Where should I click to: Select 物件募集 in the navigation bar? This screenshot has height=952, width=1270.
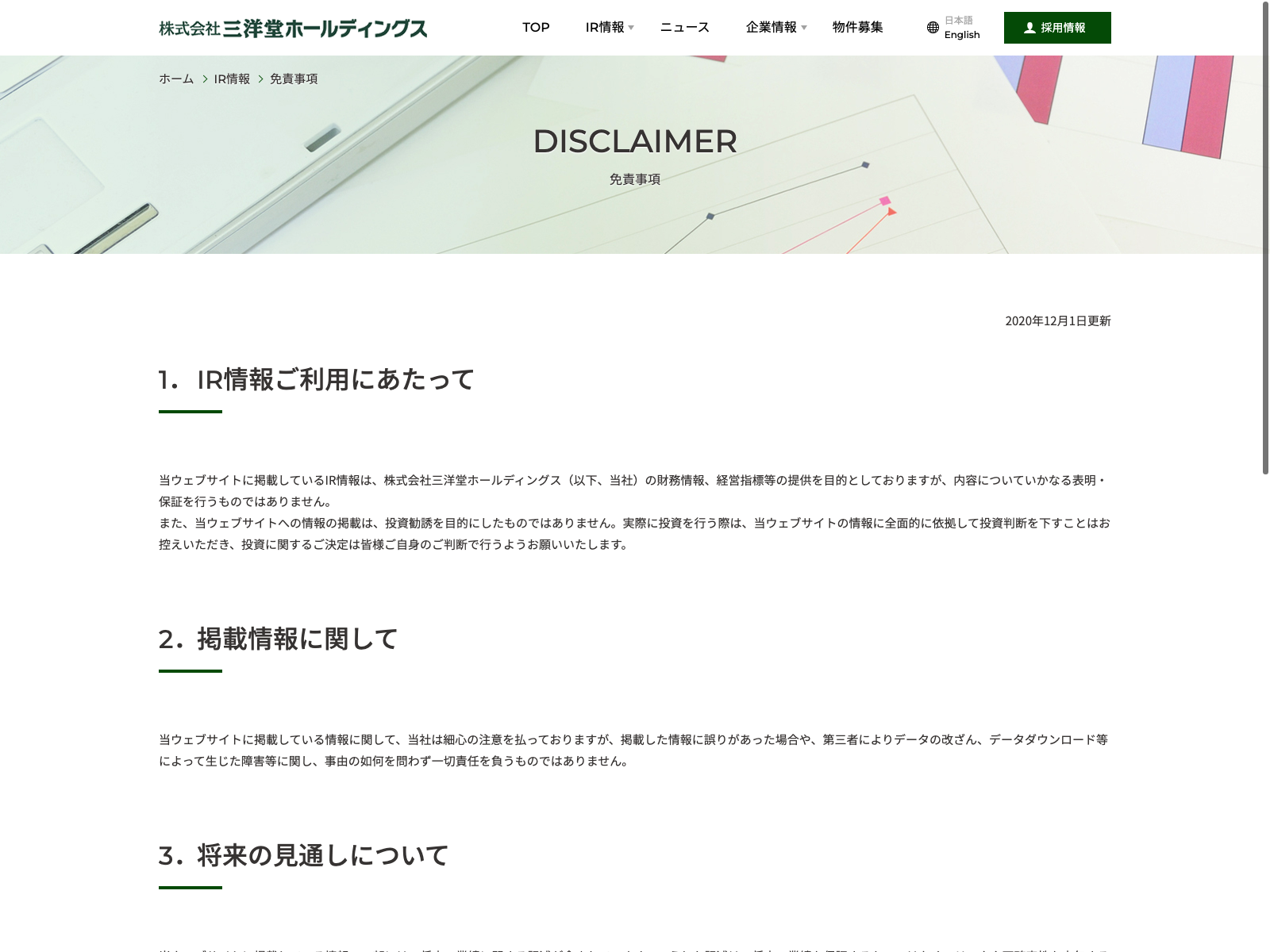857,27
